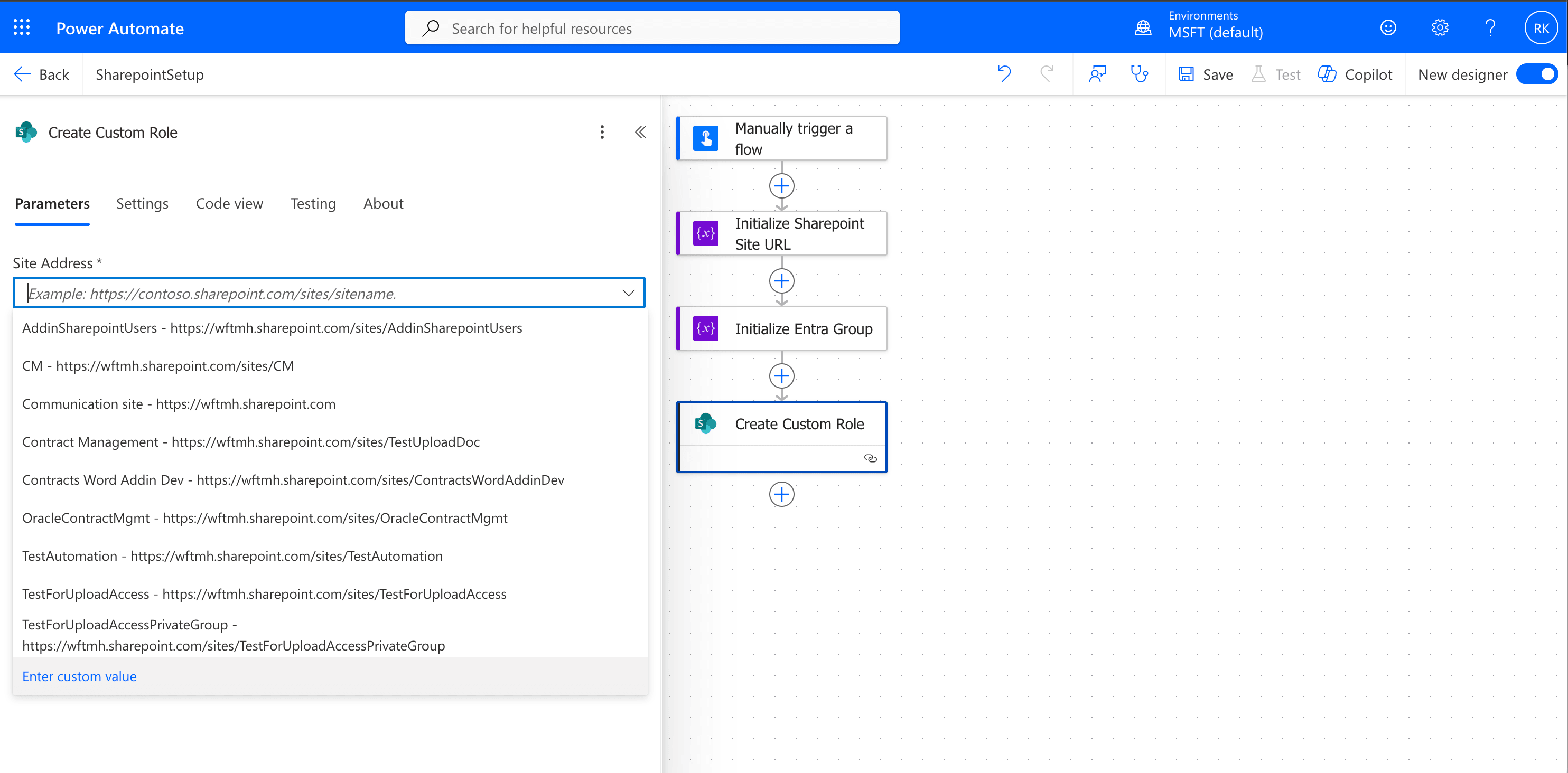Switch to the Testing tab
The height and width of the screenshot is (773, 1568).
pos(313,204)
